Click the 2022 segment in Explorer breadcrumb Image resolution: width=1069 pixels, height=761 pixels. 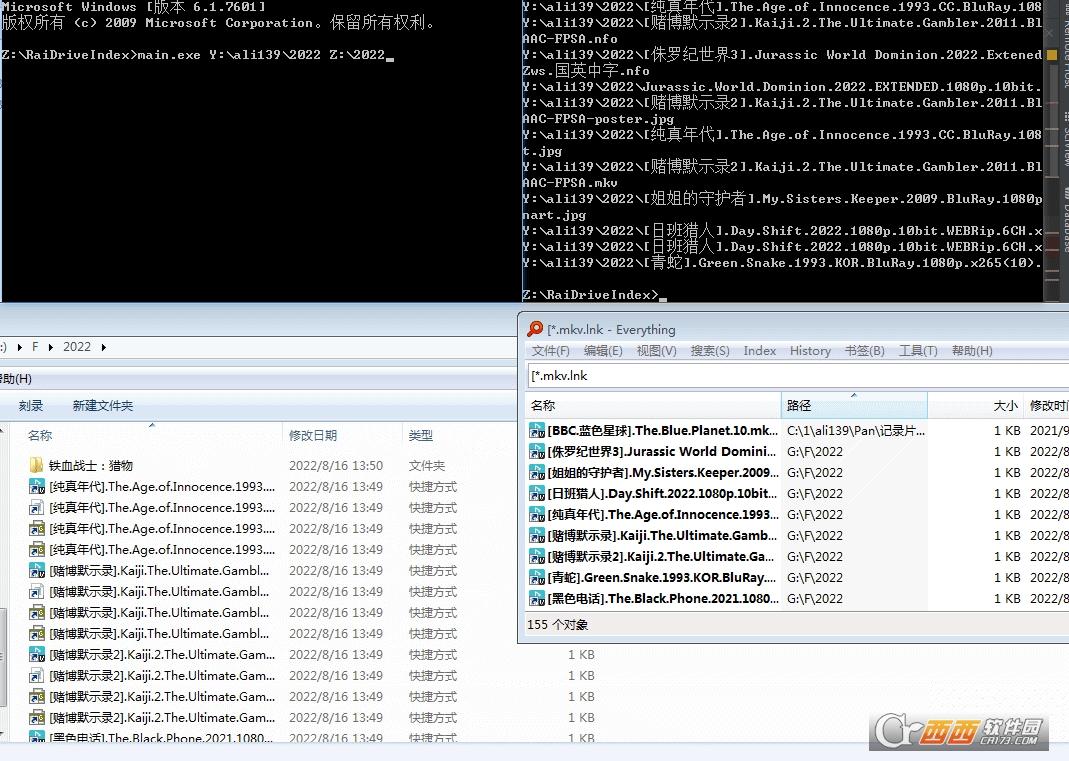(x=77, y=347)
